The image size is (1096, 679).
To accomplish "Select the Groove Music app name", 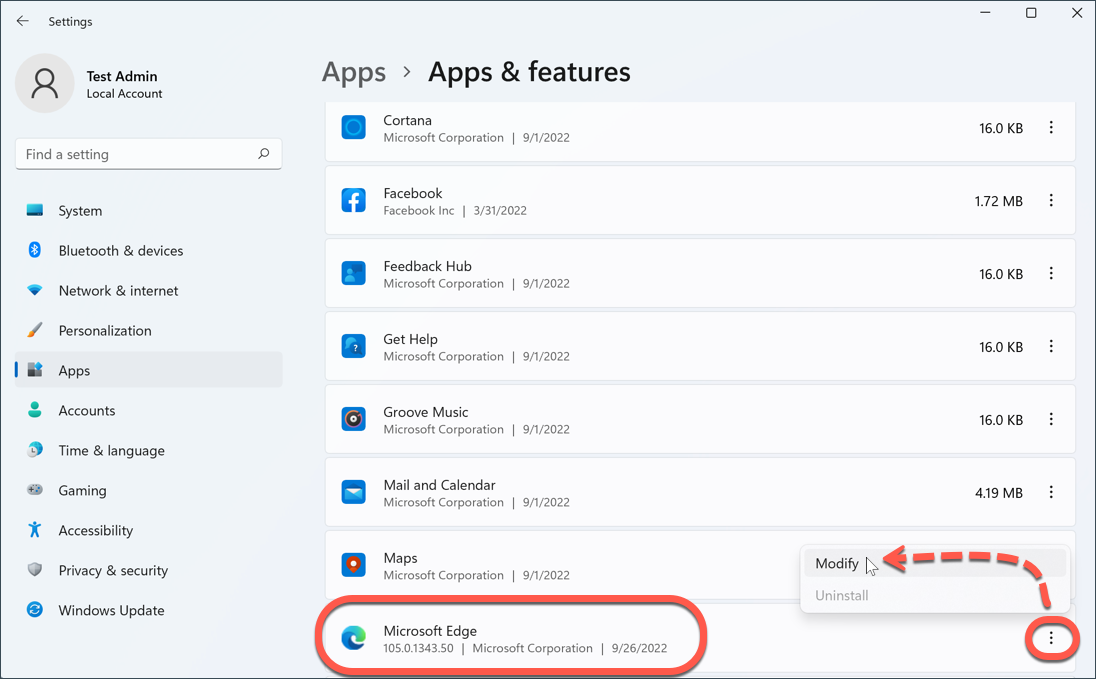I will tap(426, 412).
